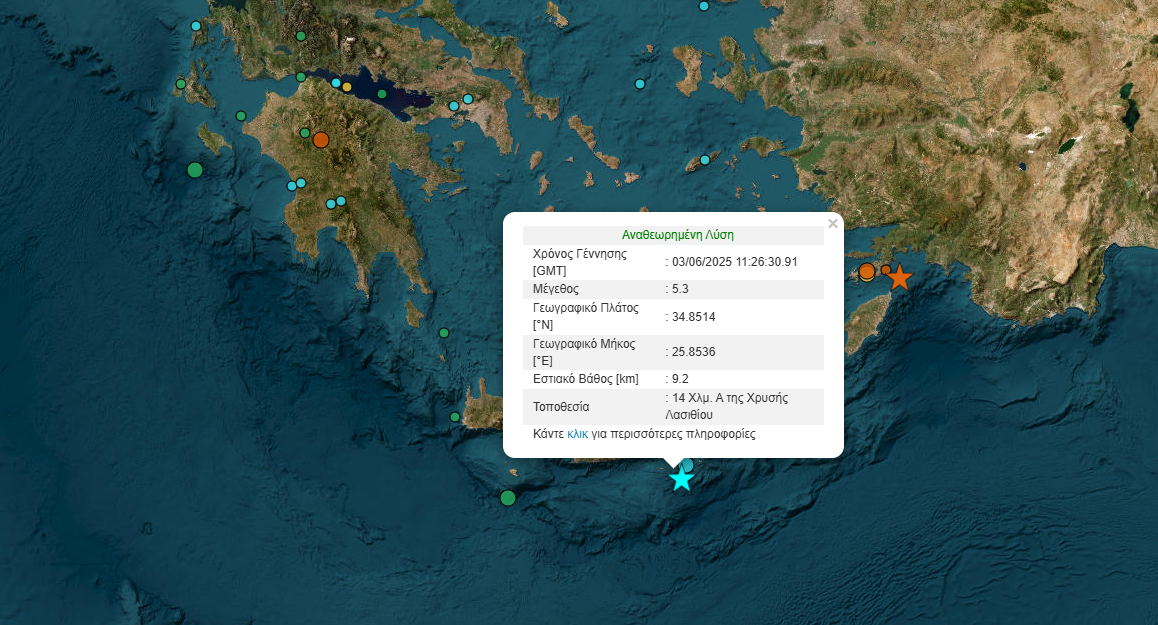Click small orange circle left of orange star

(x=885, y=270)
